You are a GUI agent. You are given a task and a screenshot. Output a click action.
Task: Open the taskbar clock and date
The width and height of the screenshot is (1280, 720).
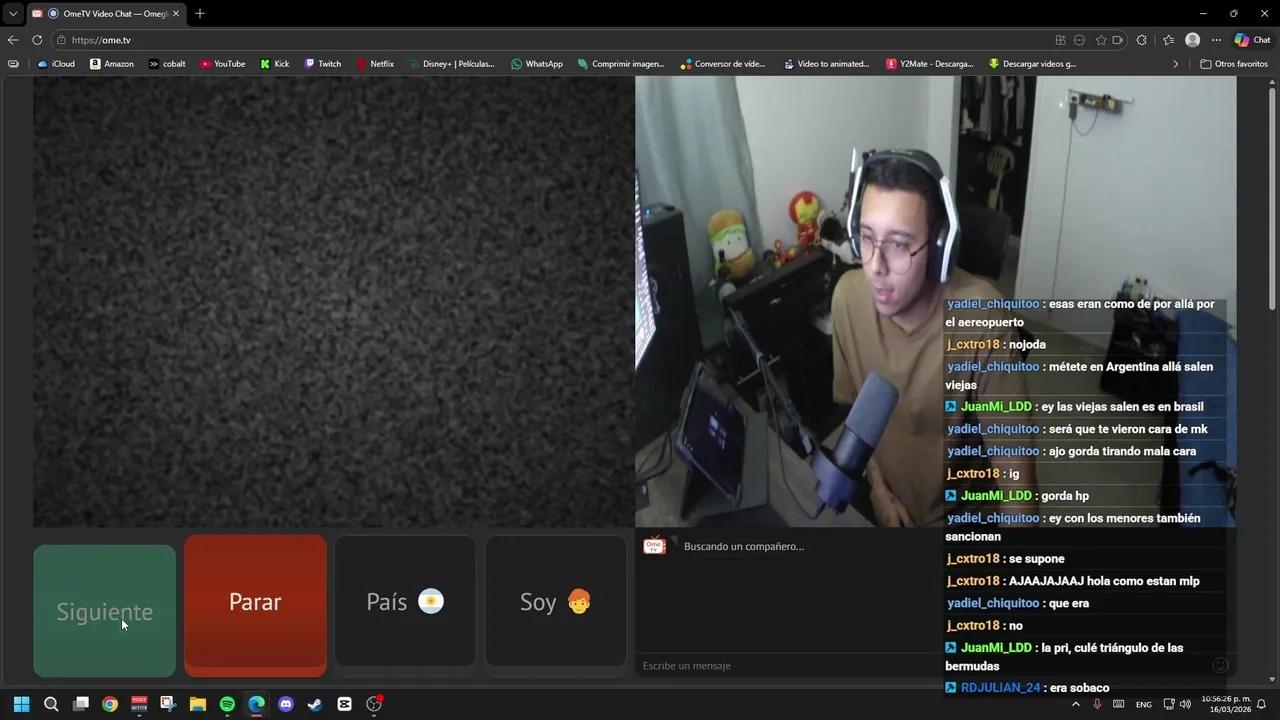tap(1226, 704)
